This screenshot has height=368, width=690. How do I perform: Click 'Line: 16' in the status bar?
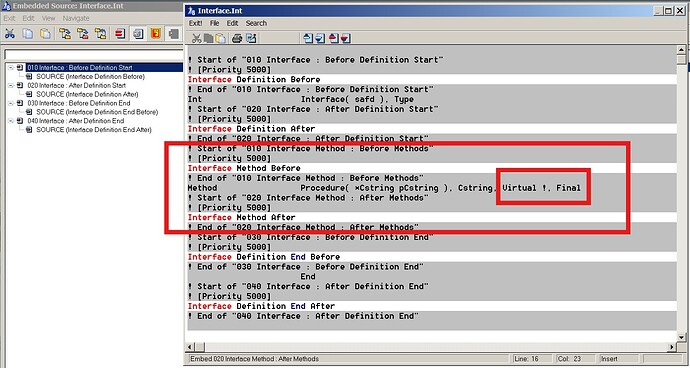pos(527,359)
